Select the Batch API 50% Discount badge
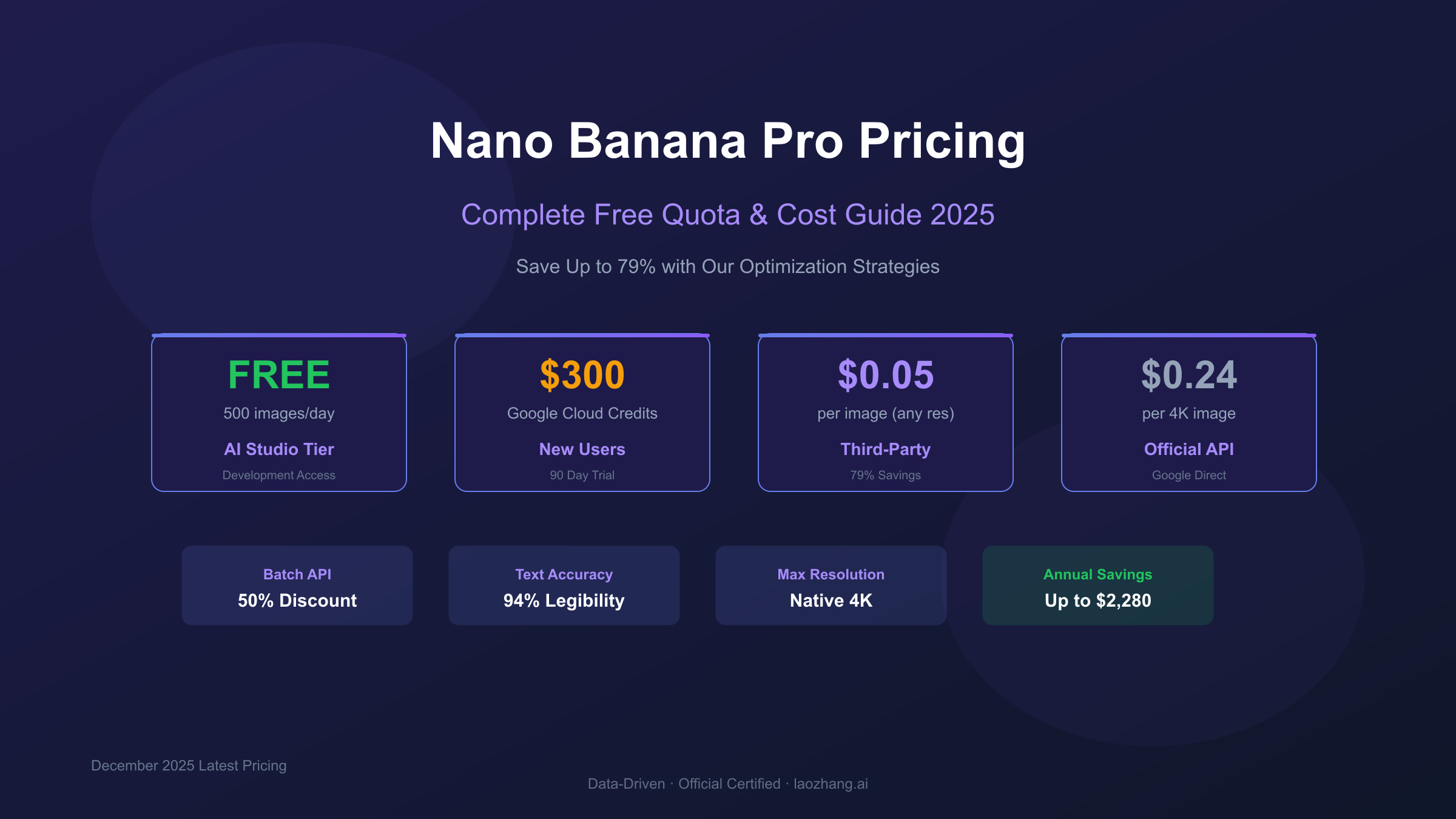Image resolution: width=1456 pixels, height=819 pixels. pyautogui.click(x=297, y=585)
